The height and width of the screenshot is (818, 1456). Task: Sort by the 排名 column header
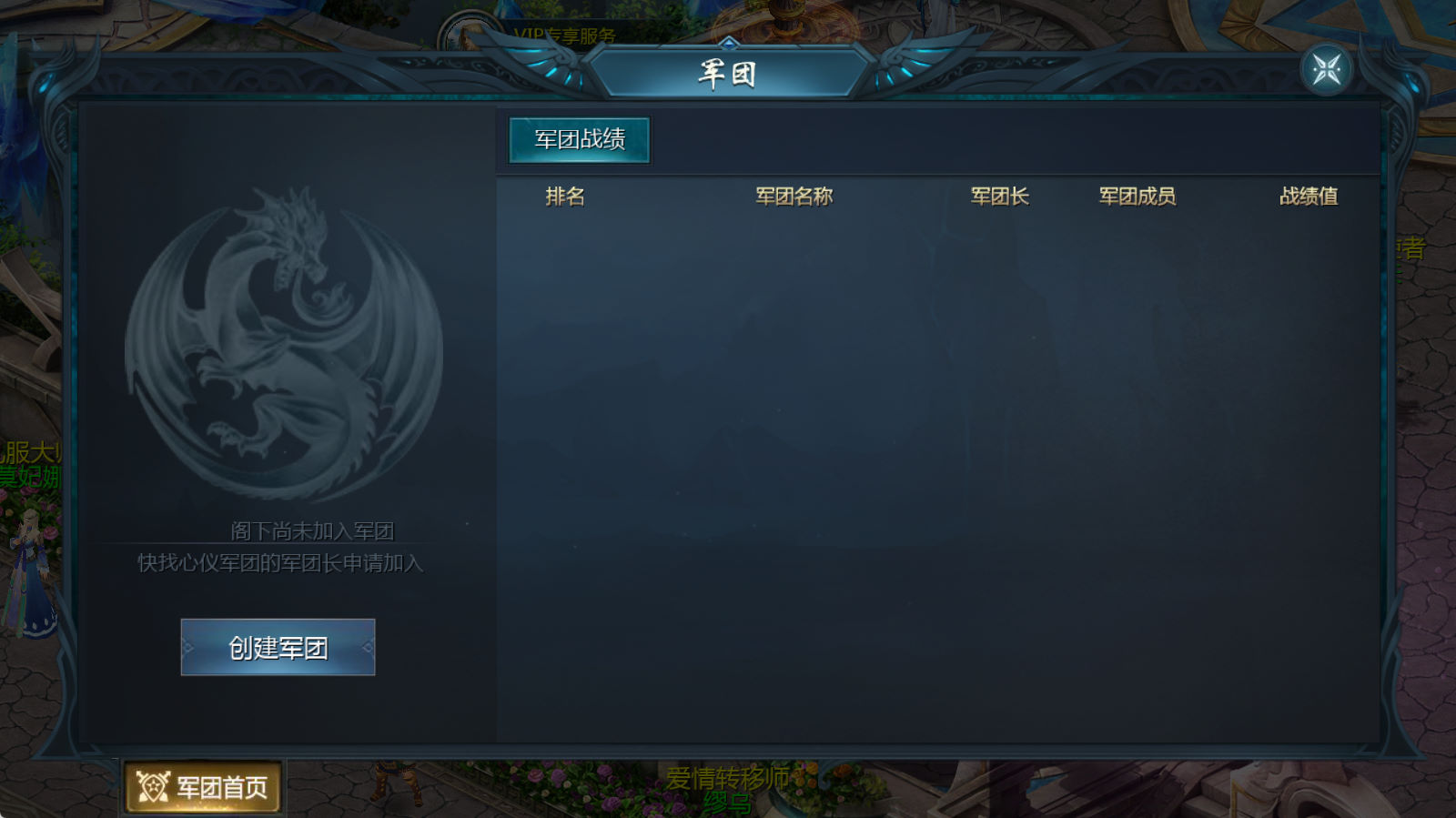coord(565,196)
